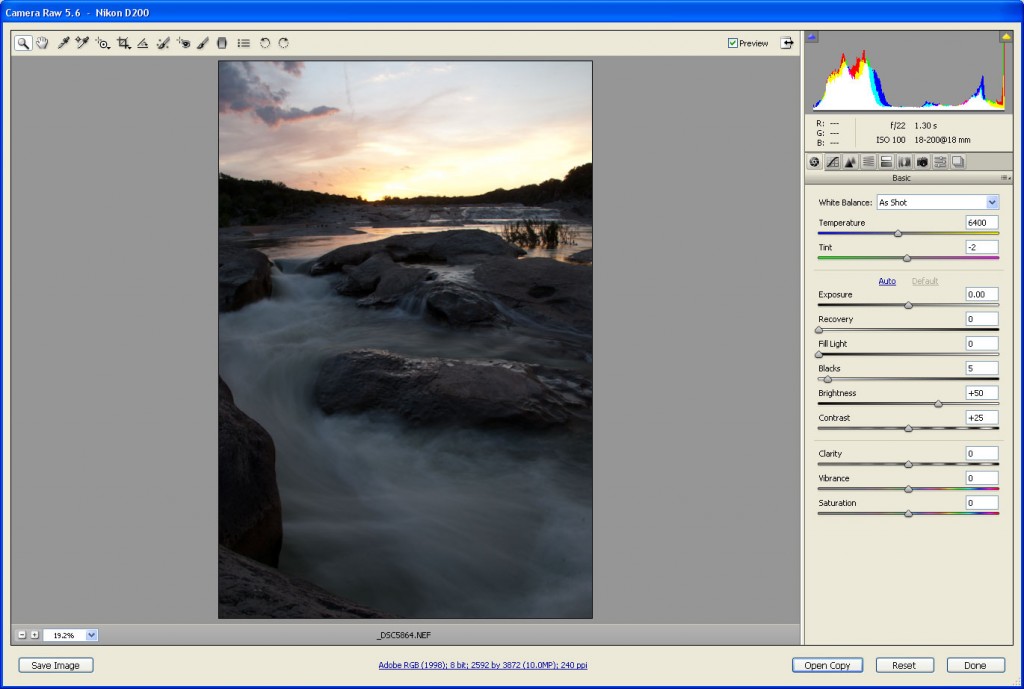Toggle the Preview checkbox

733,43
